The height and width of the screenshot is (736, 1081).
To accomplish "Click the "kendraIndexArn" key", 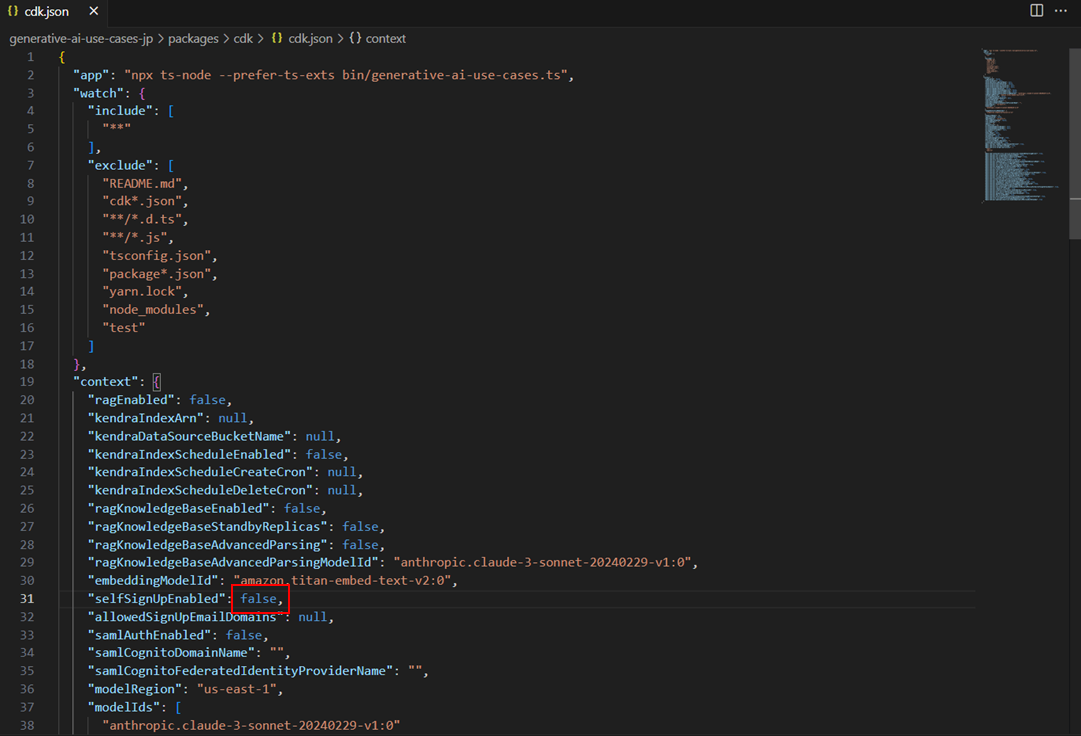I will (145, 418).
